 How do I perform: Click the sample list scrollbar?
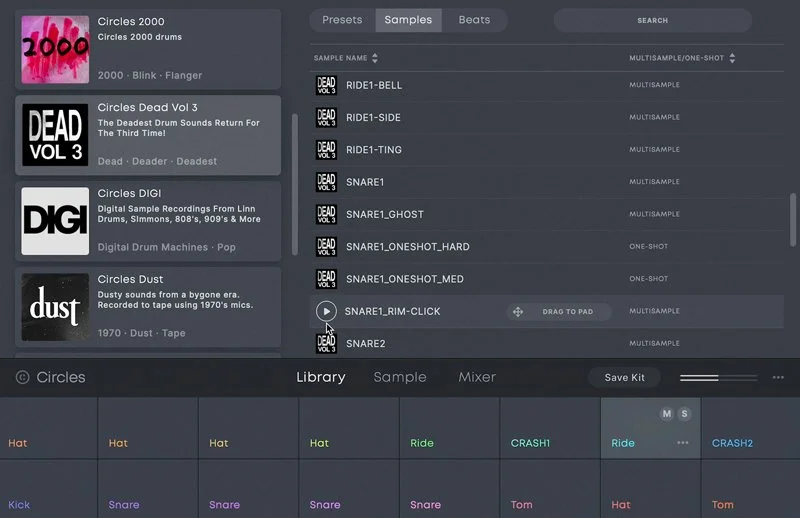pyautogui.click(x=793, y=219)
